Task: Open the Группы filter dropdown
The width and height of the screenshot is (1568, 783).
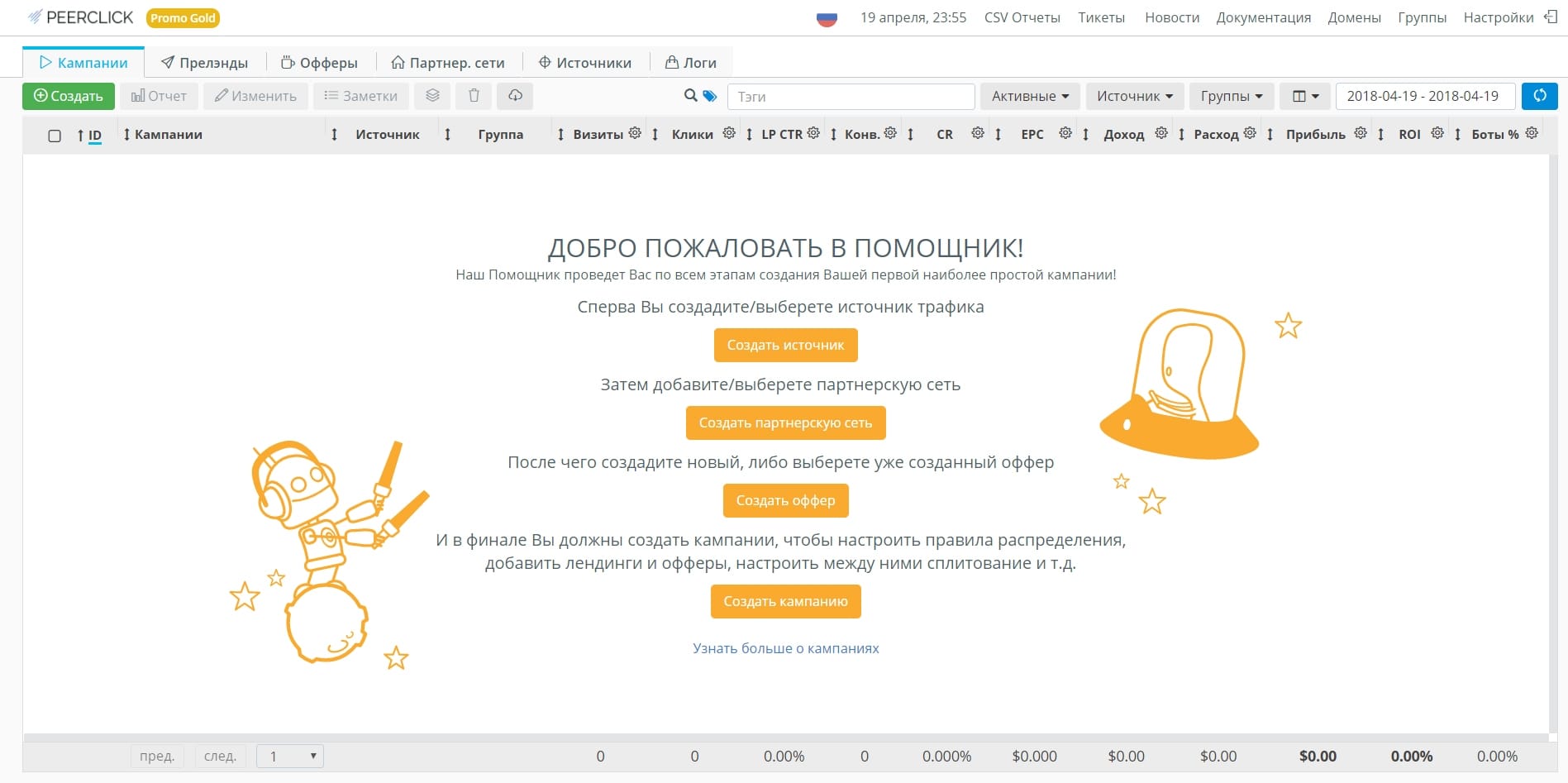Action: pyautogui.click(x=1232, y=96)
